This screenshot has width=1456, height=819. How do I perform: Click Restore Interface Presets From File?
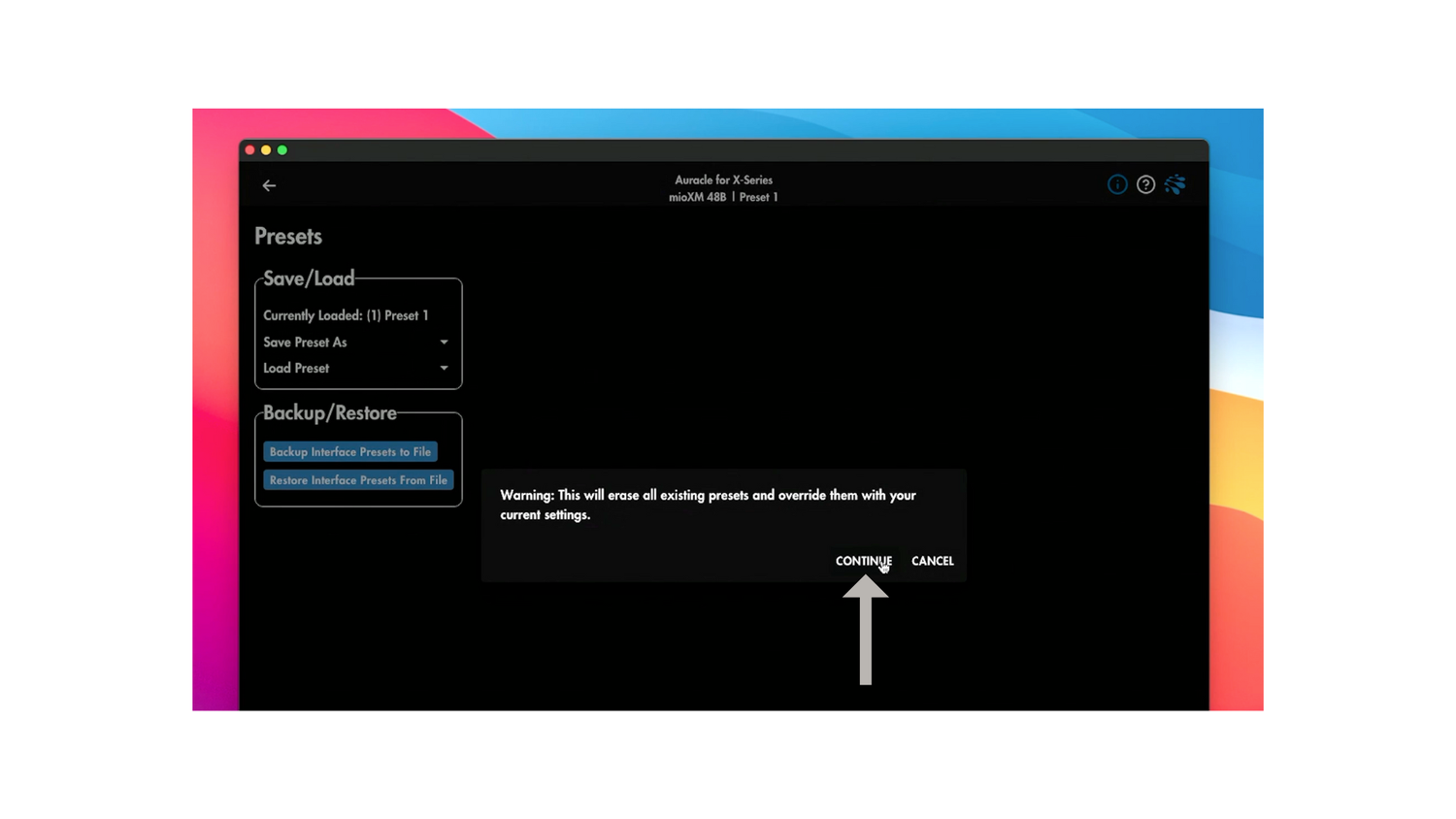click(x=358, y=479)
